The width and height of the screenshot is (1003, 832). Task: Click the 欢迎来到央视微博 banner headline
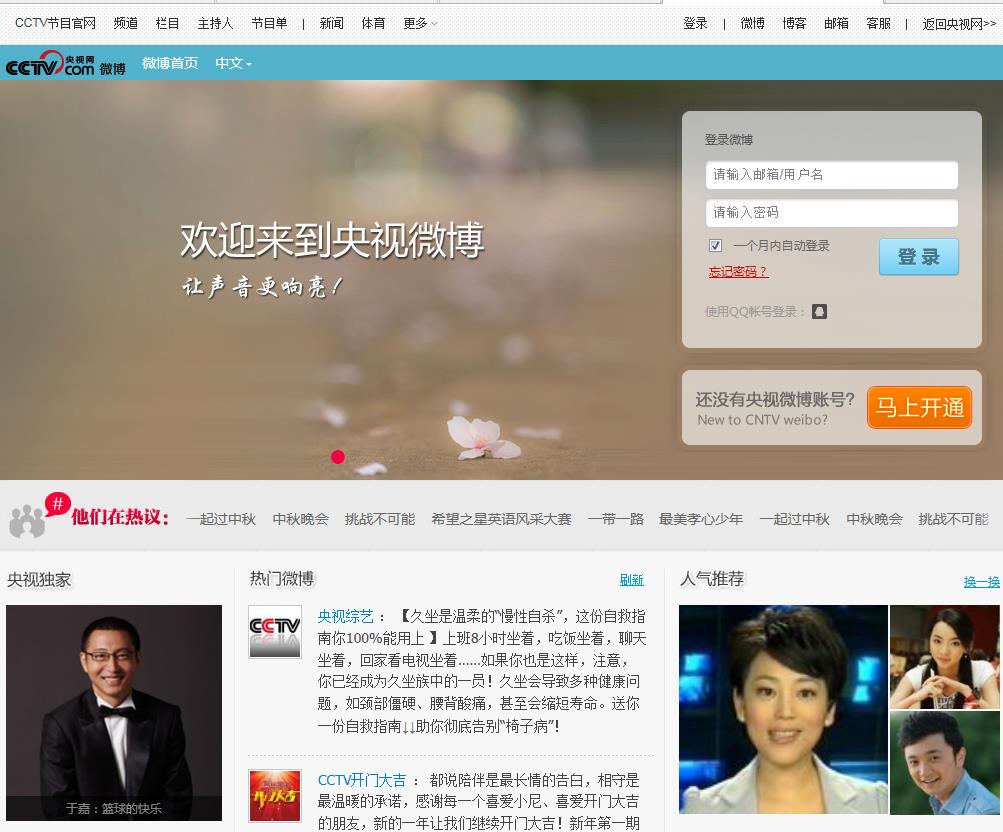point(332,241)
